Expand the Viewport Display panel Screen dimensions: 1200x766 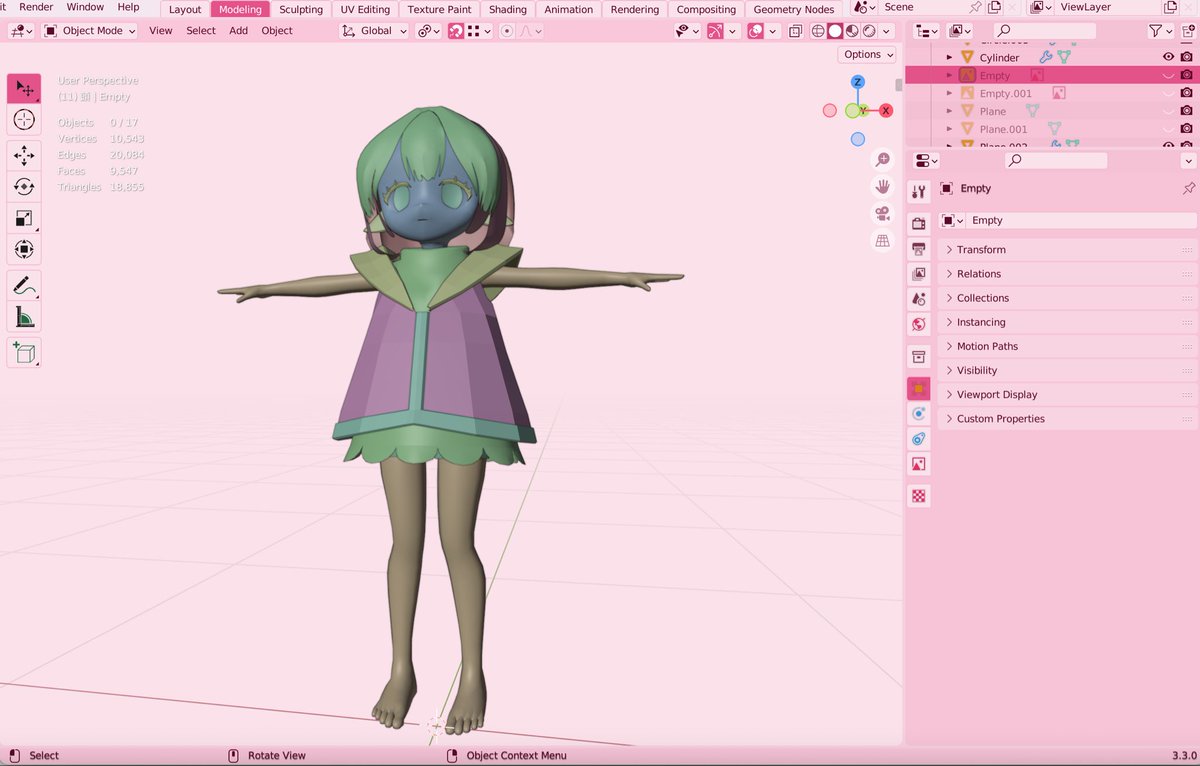click(996, 395)
